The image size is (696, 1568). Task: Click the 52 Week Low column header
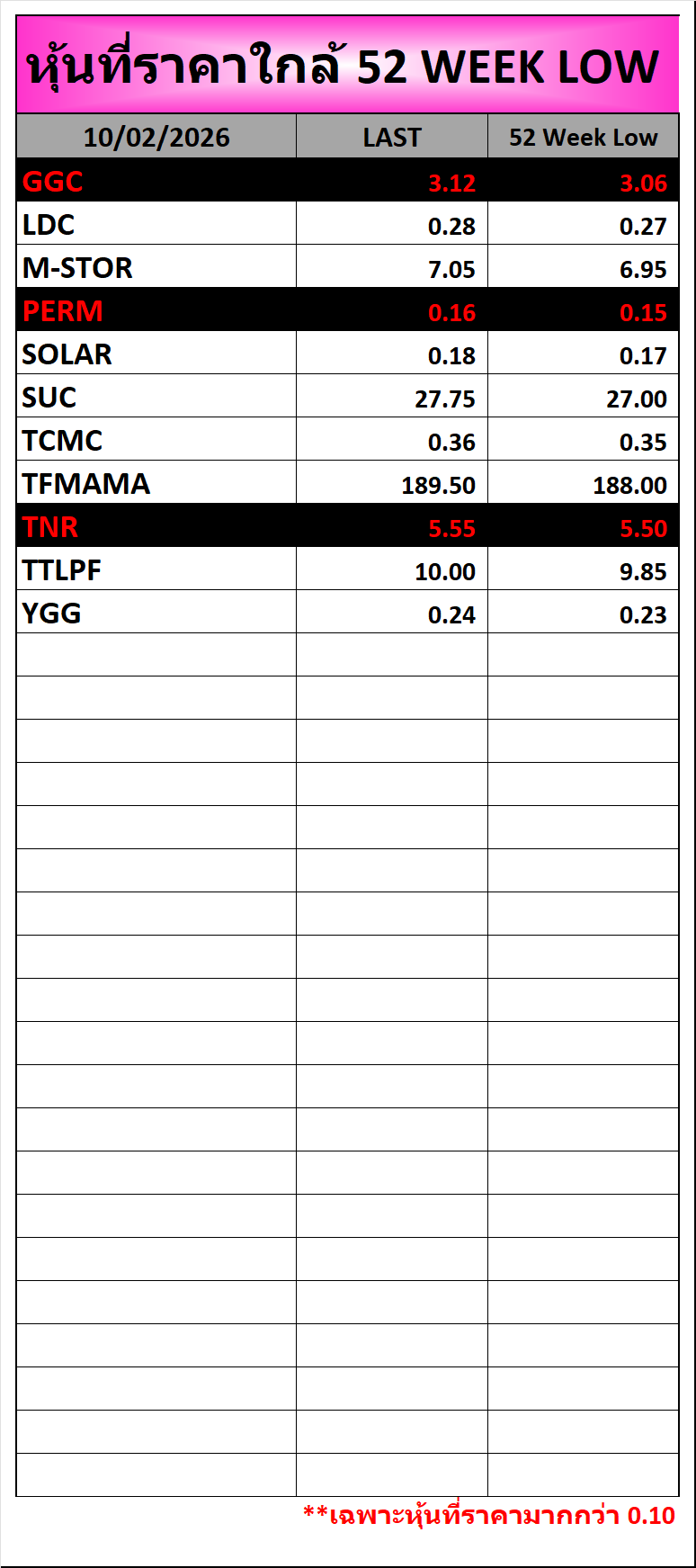[583, 138]
